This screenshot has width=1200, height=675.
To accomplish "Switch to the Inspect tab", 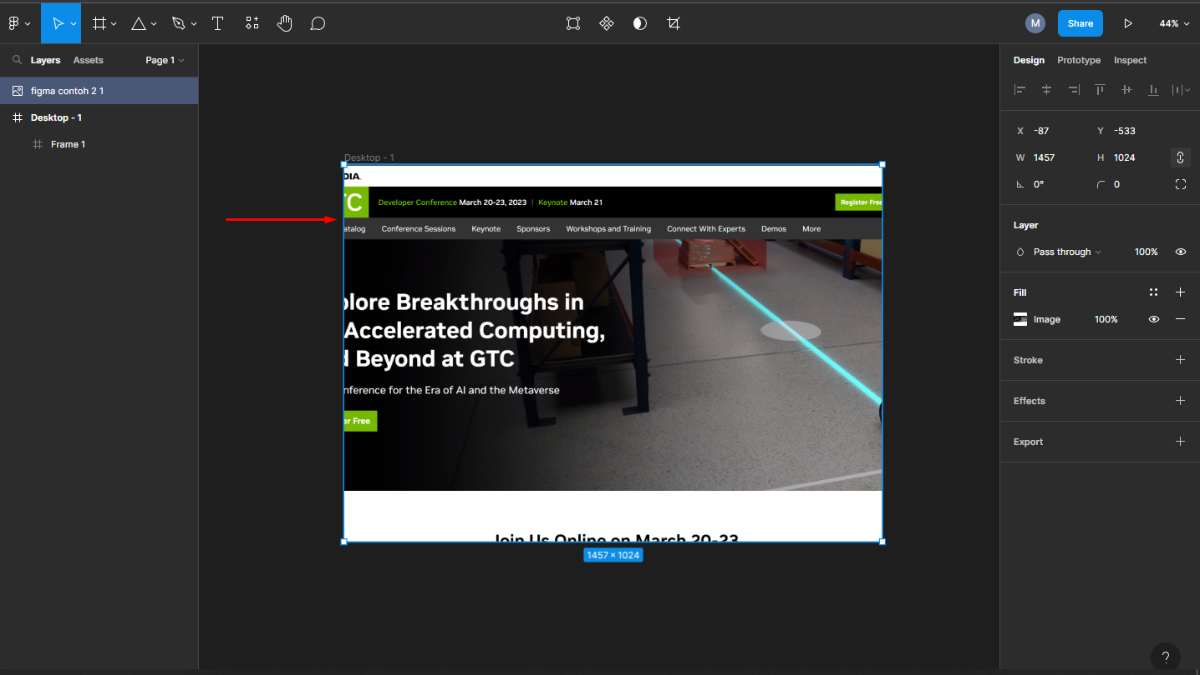I will pyautogui.click(x=1130, y=60).
